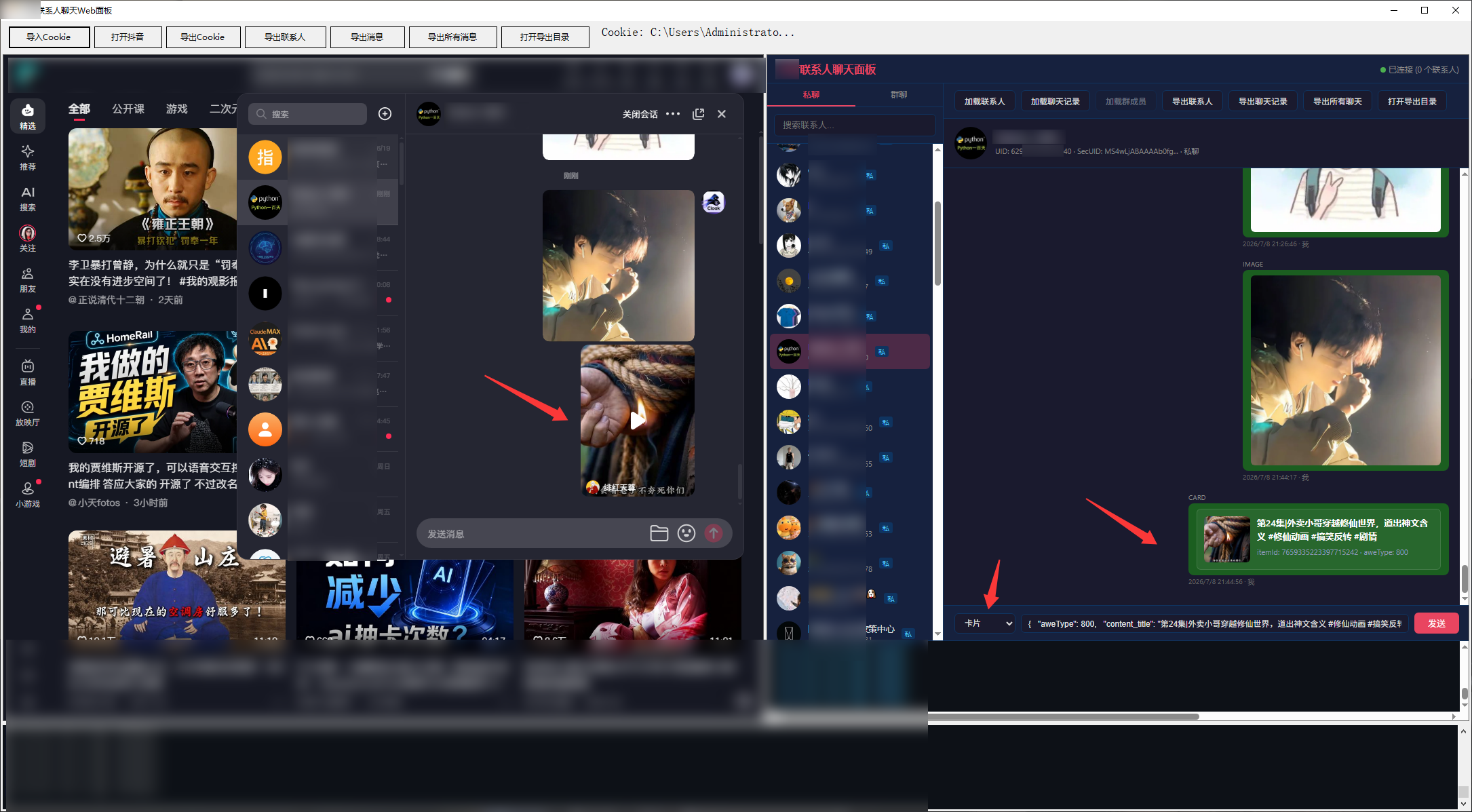The image size is (1472, 812).
Task: Play the rope video message
Action: point(638,421)
